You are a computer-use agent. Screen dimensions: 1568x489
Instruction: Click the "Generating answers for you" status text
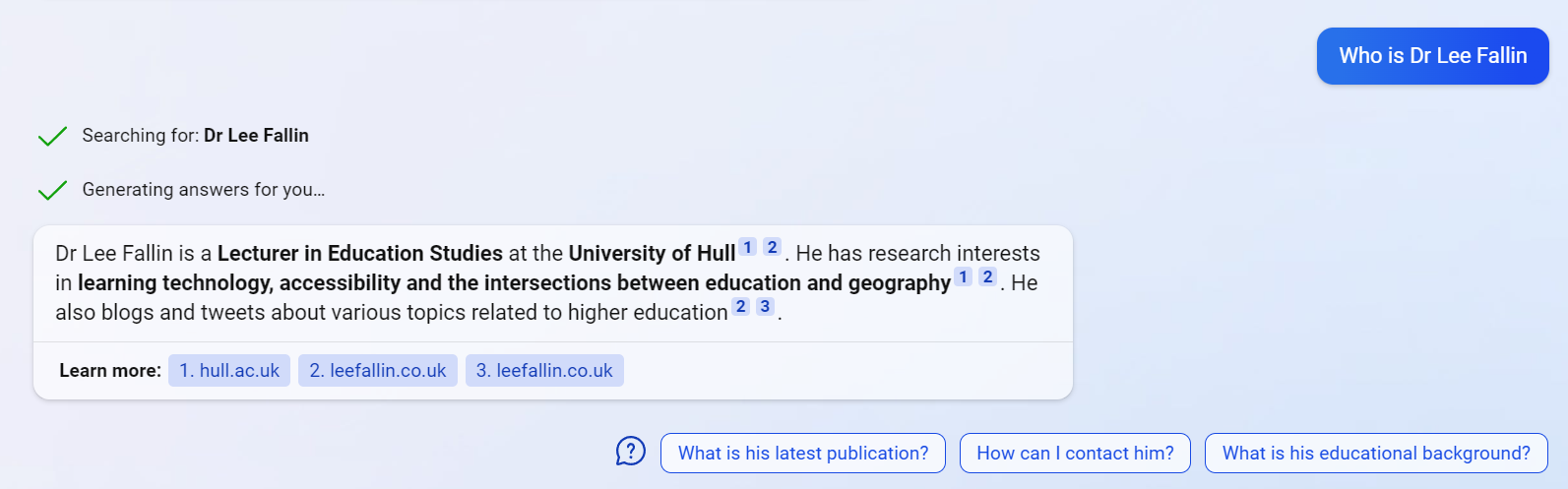pos(203,190)
